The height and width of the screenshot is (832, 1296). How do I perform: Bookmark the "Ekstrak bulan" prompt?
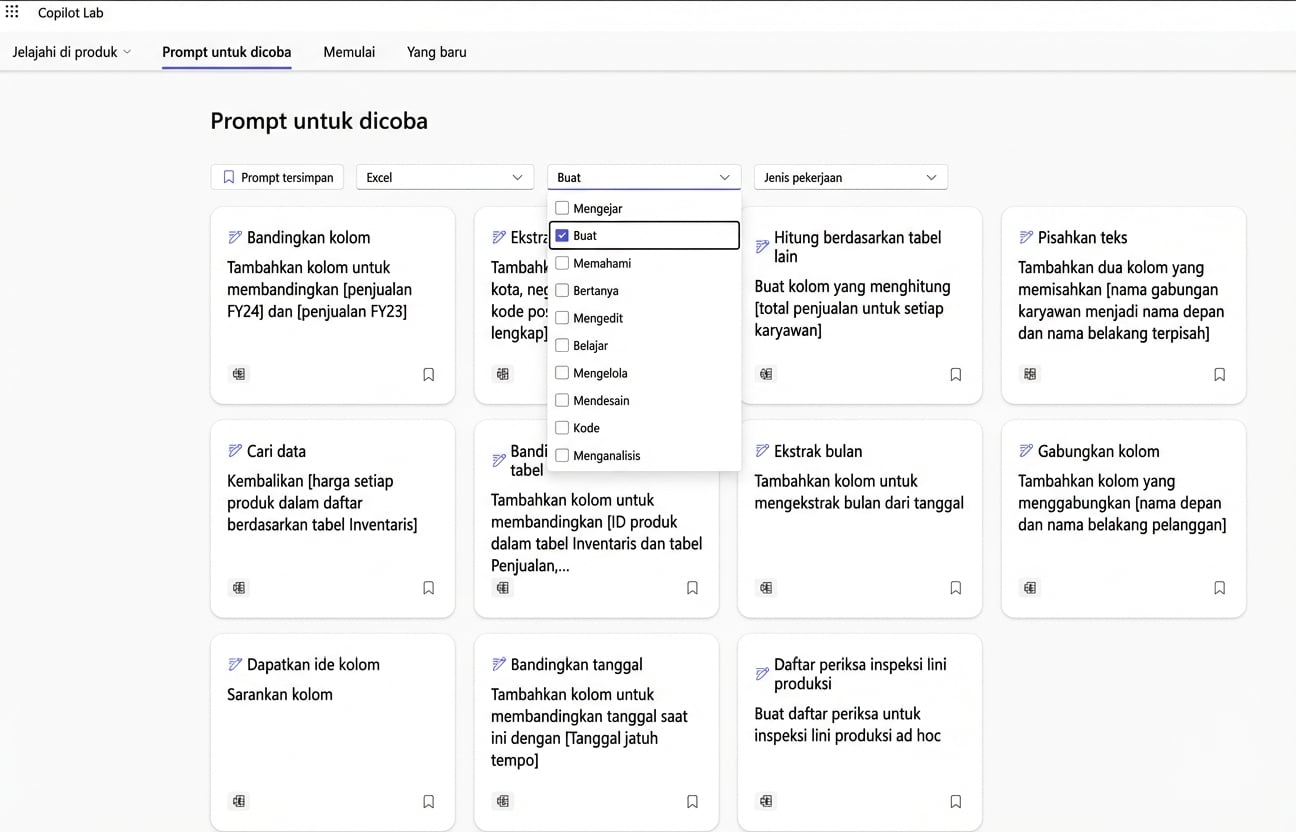[x=955, y=588]
